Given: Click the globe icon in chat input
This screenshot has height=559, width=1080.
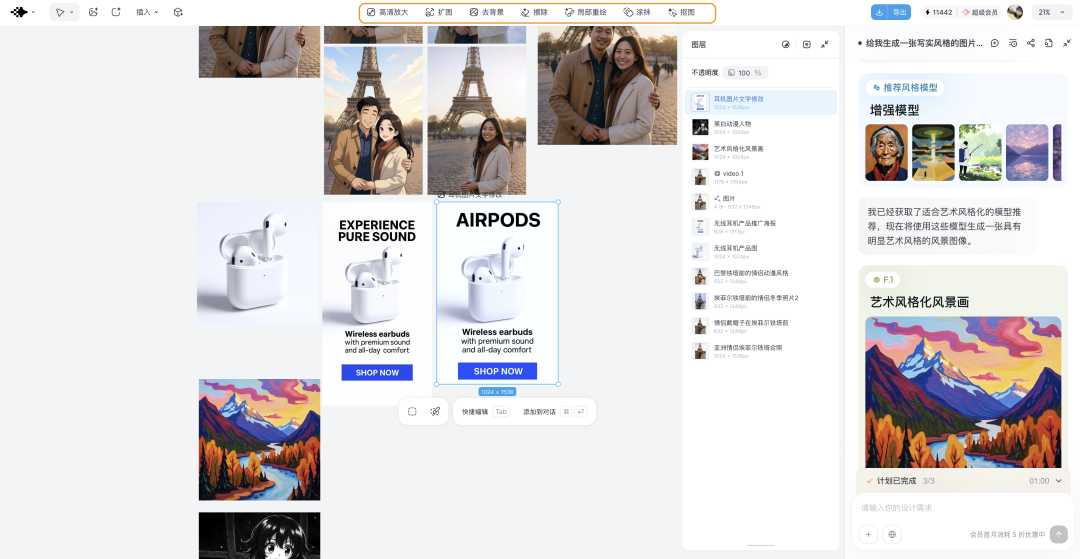Looking at the screenshot, I should [892, 534].
